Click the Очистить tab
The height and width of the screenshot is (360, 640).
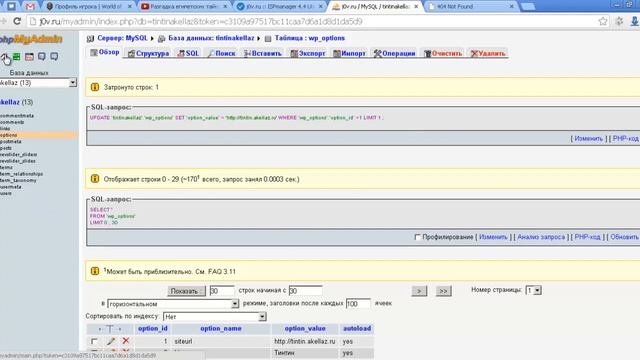pyautogui.click(x=443, y=53)
